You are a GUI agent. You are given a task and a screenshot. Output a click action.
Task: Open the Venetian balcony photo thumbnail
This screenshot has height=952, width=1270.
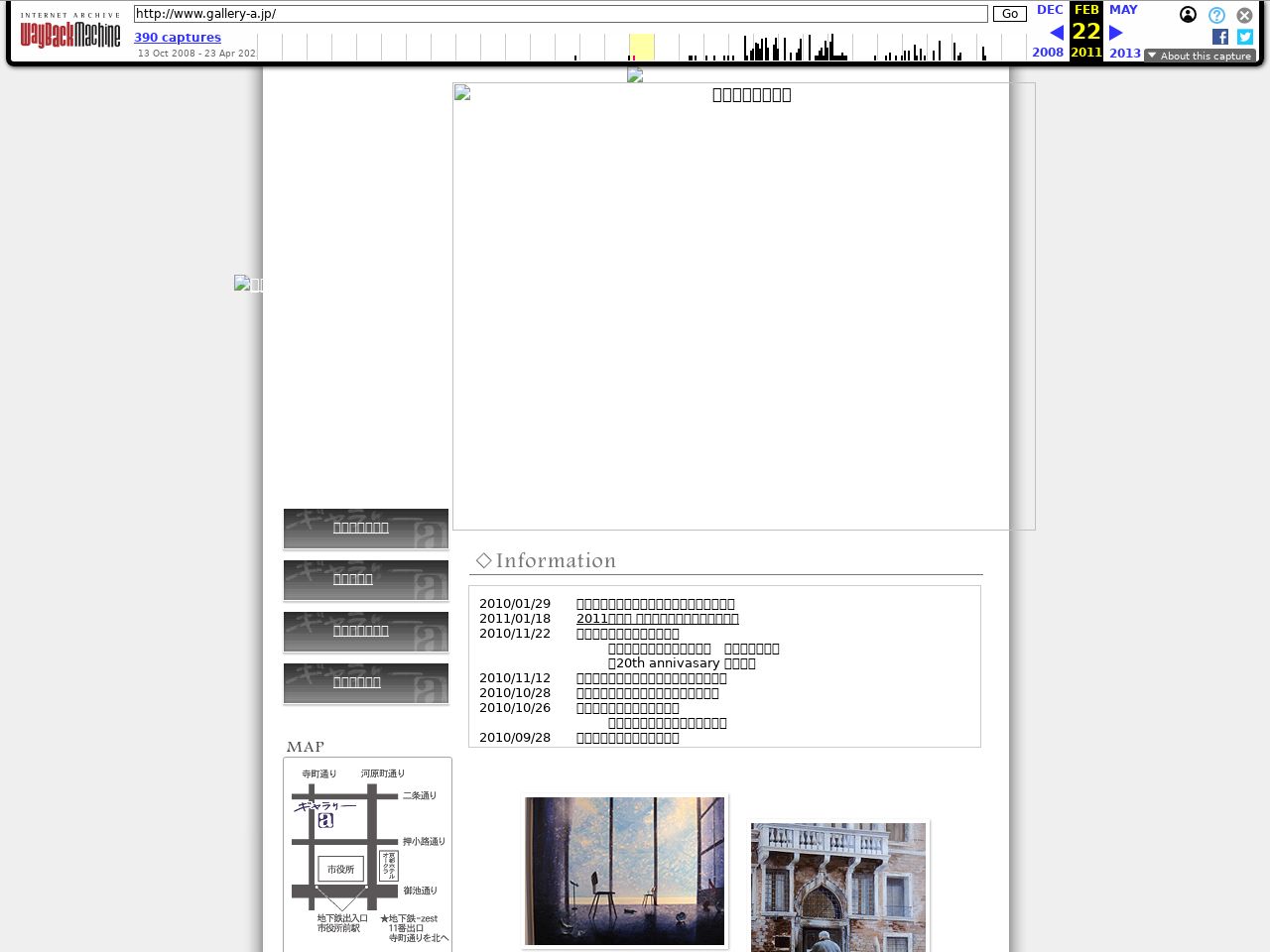pyautogui.click(x=838, y=887)
